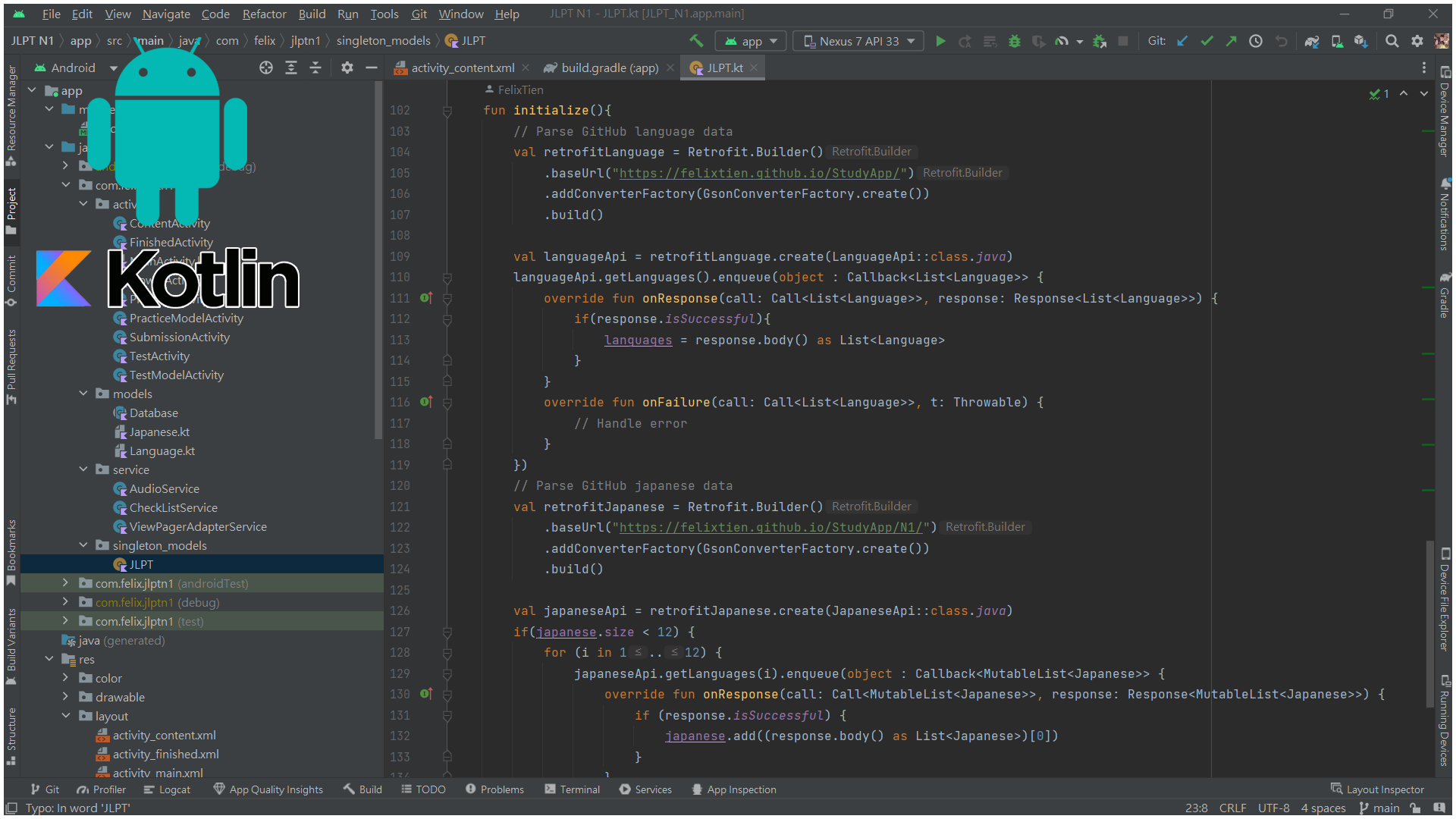The height and width of the screenshot is (819, 1456).
Task: Open Terminal tool window button
Action: point(572,789)
